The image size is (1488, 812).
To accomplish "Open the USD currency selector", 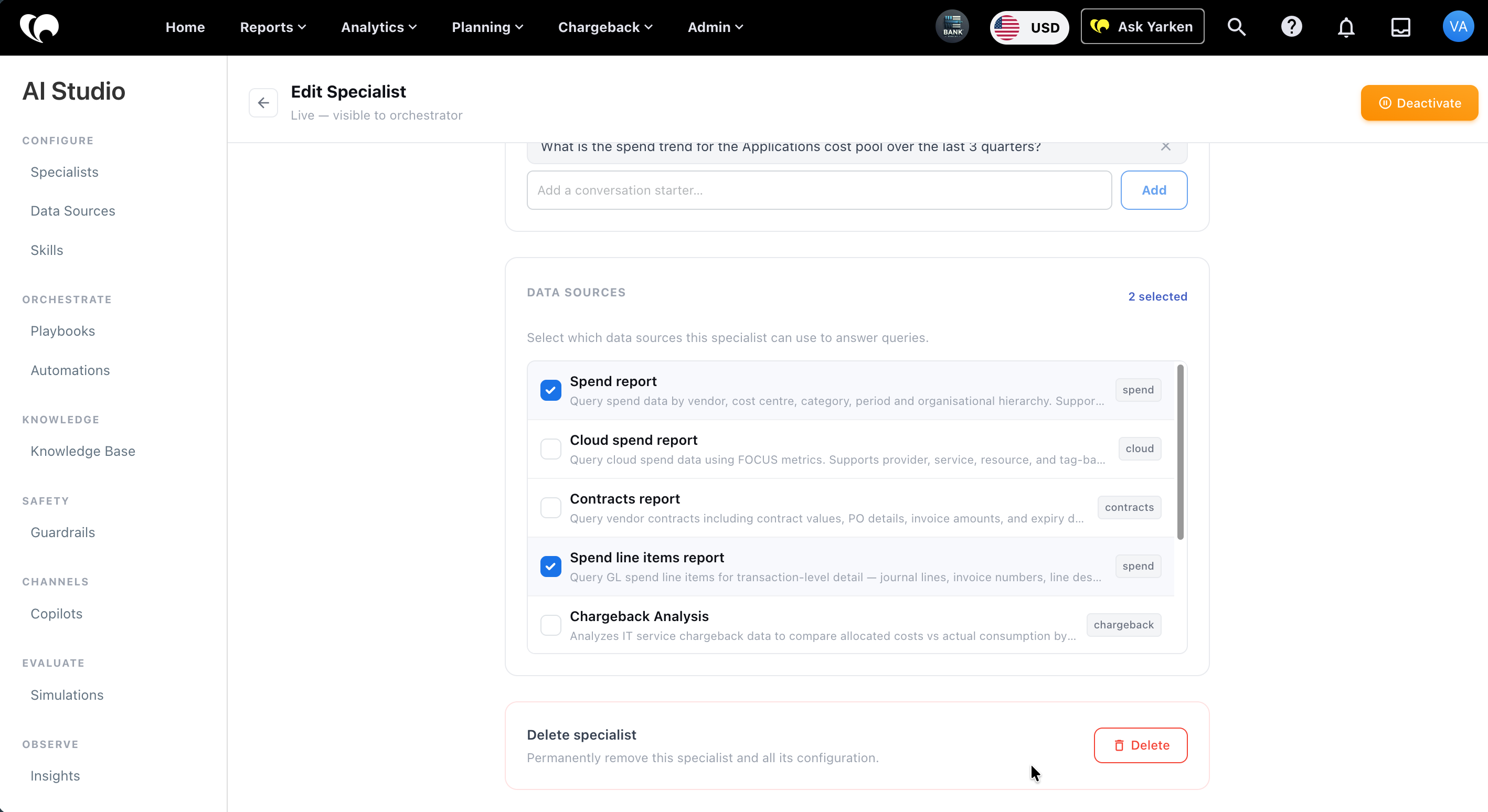I will click(1029, 27).
